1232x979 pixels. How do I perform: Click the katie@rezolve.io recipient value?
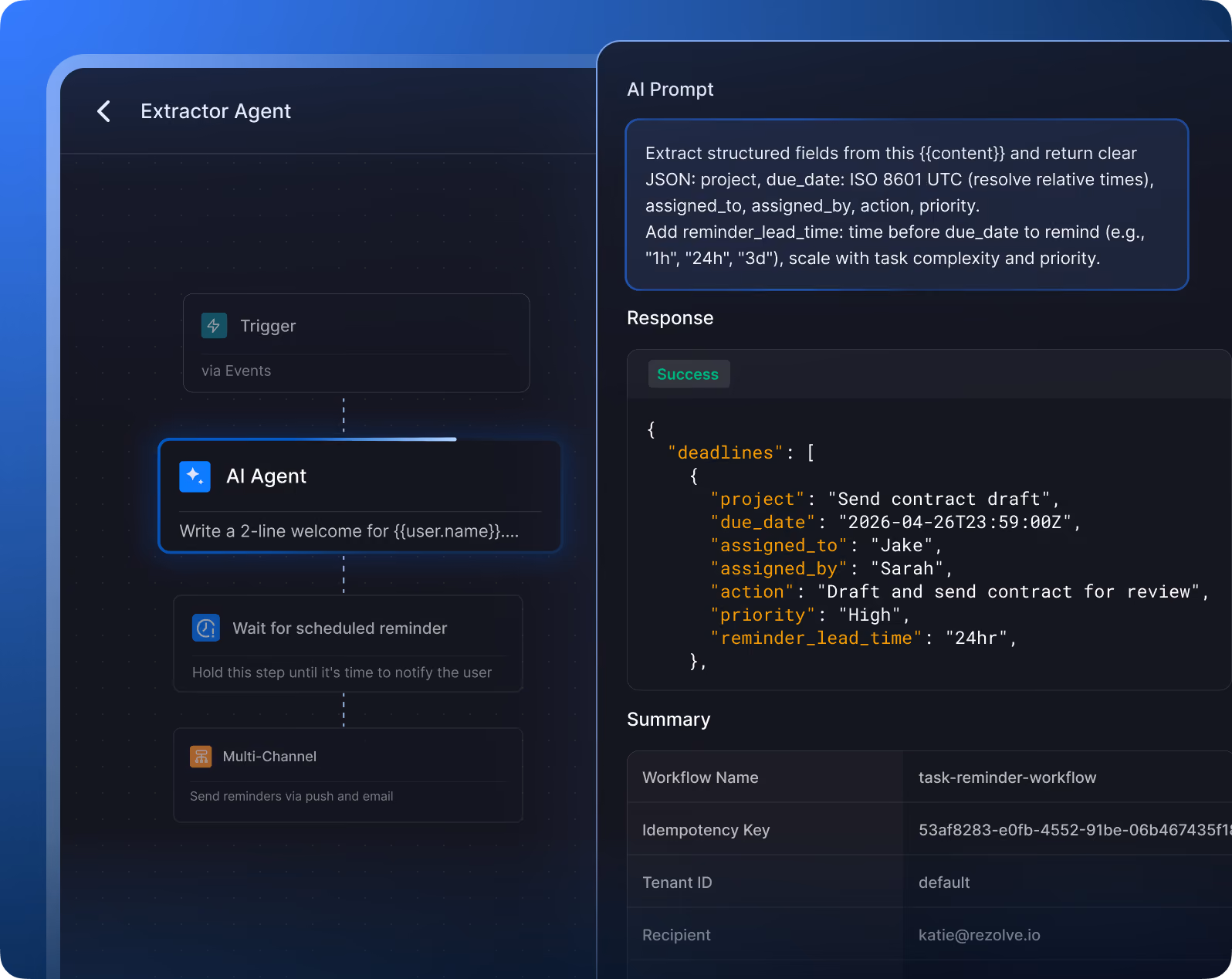click(980, 935)
